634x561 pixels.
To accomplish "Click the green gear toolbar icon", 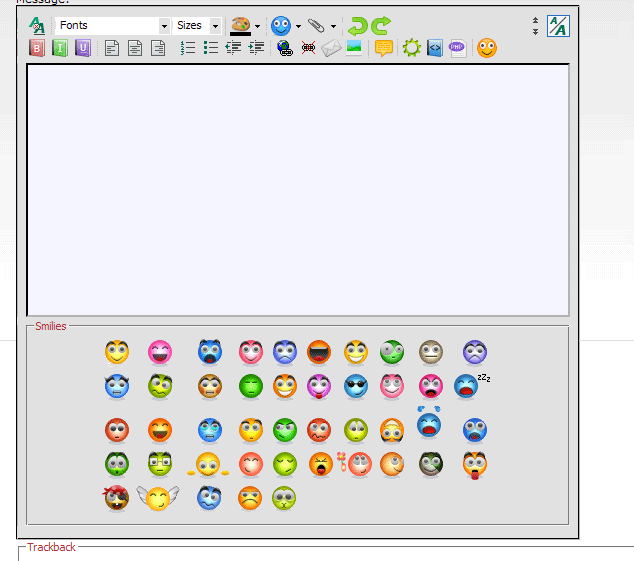I will [412, 48].
